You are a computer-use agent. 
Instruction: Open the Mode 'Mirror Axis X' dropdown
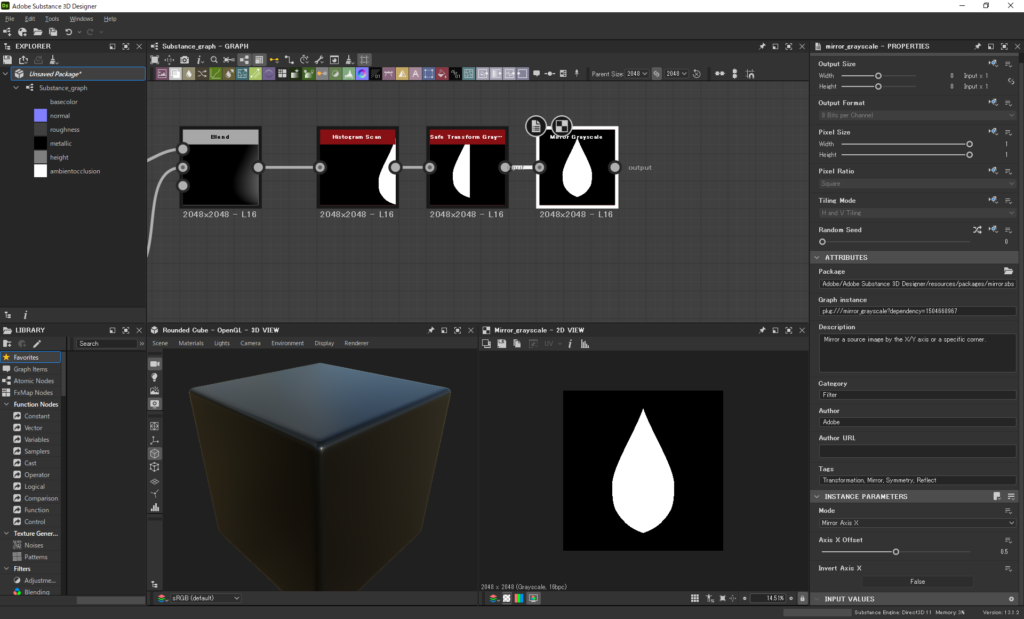[918, 523]
